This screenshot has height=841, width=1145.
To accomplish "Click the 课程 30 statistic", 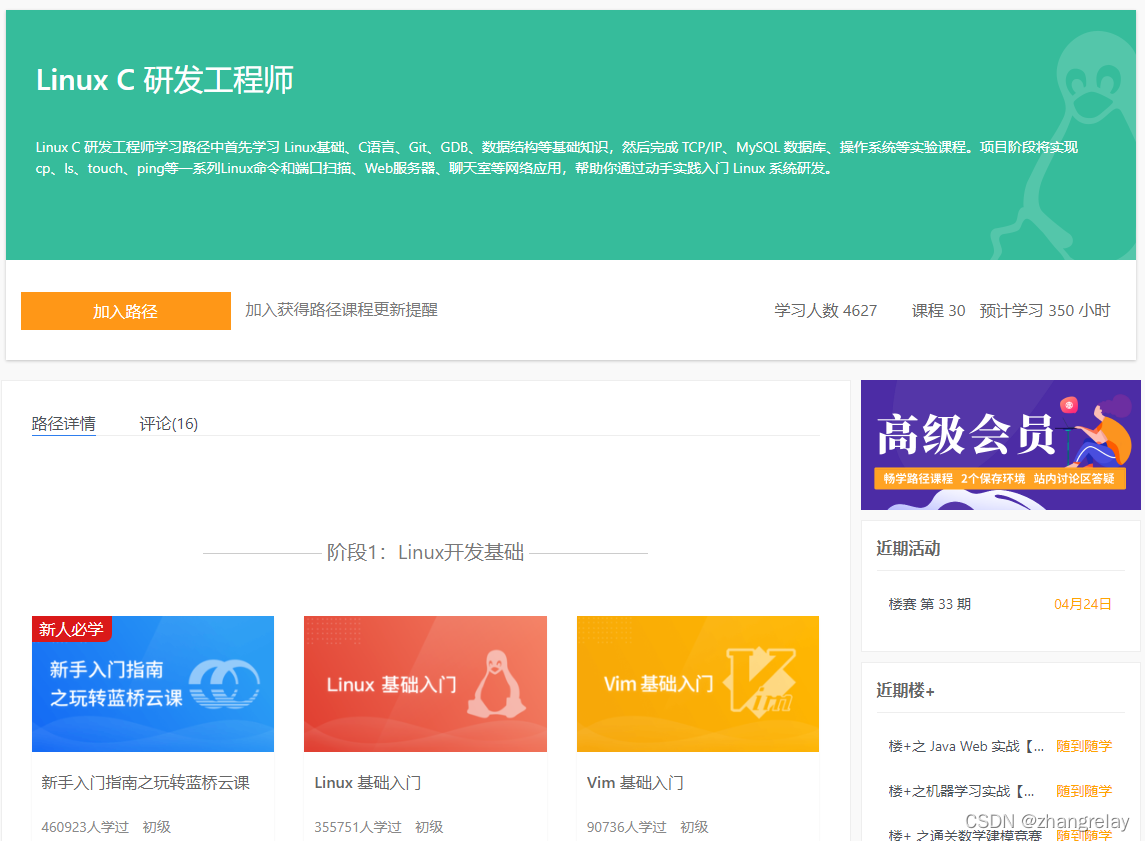I will click(x=938, y=310).
